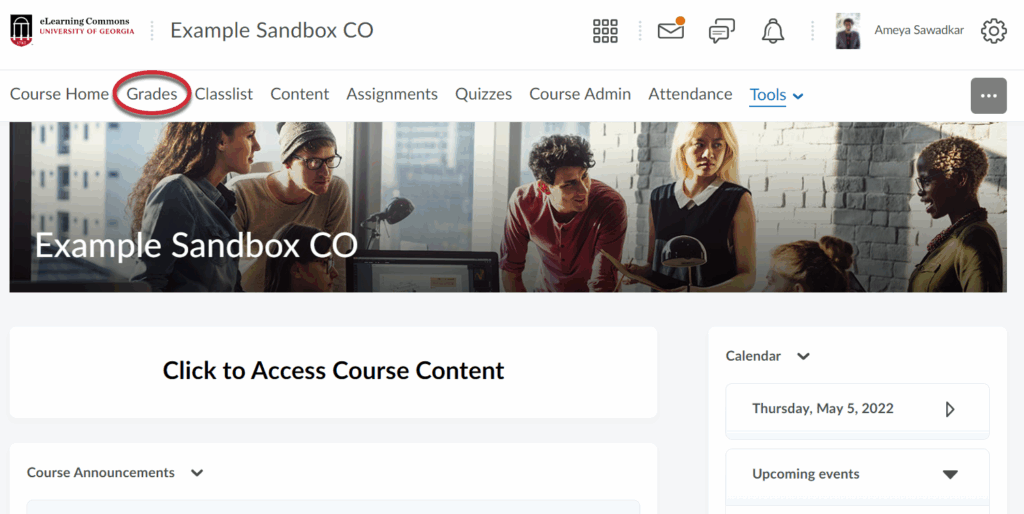
Task: Expand the Tools dropdown menu
Action: [777, 95]
